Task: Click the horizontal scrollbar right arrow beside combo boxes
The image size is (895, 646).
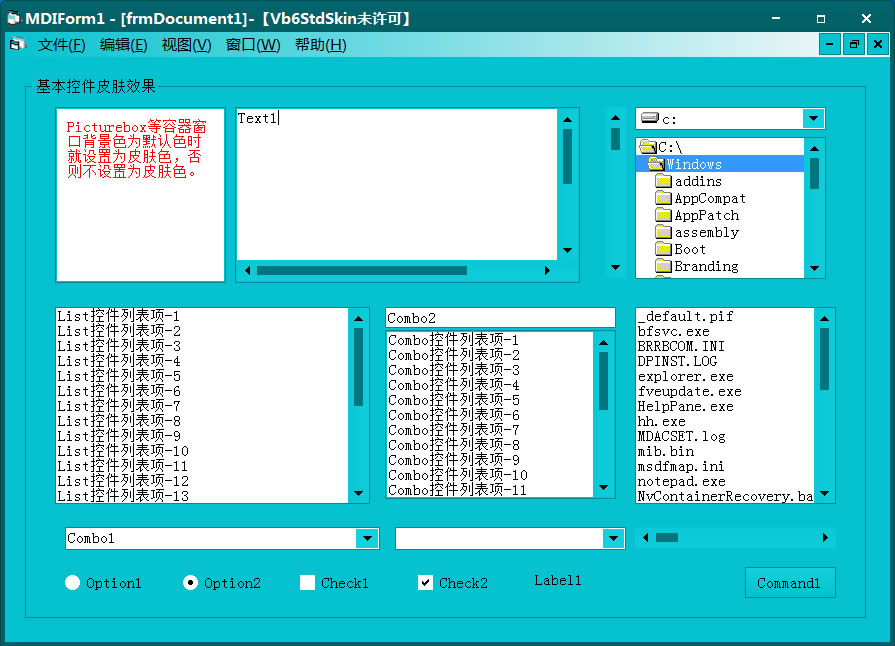Action: (825, 538)
